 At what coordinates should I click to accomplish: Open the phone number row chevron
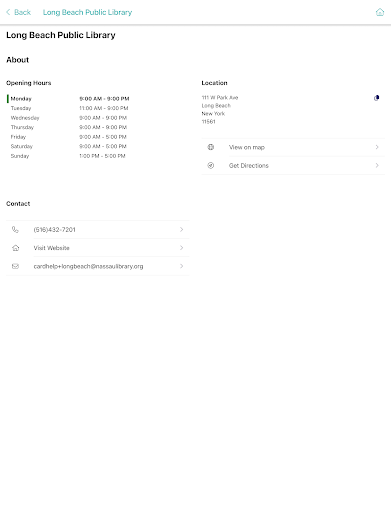click(182, 229)
